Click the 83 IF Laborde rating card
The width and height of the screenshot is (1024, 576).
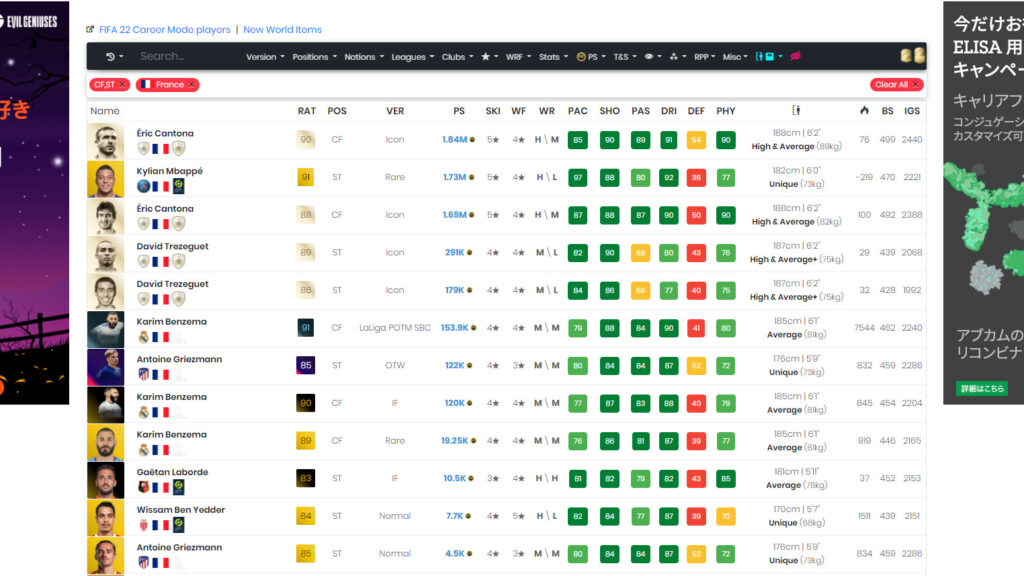[x=305, y=478]
